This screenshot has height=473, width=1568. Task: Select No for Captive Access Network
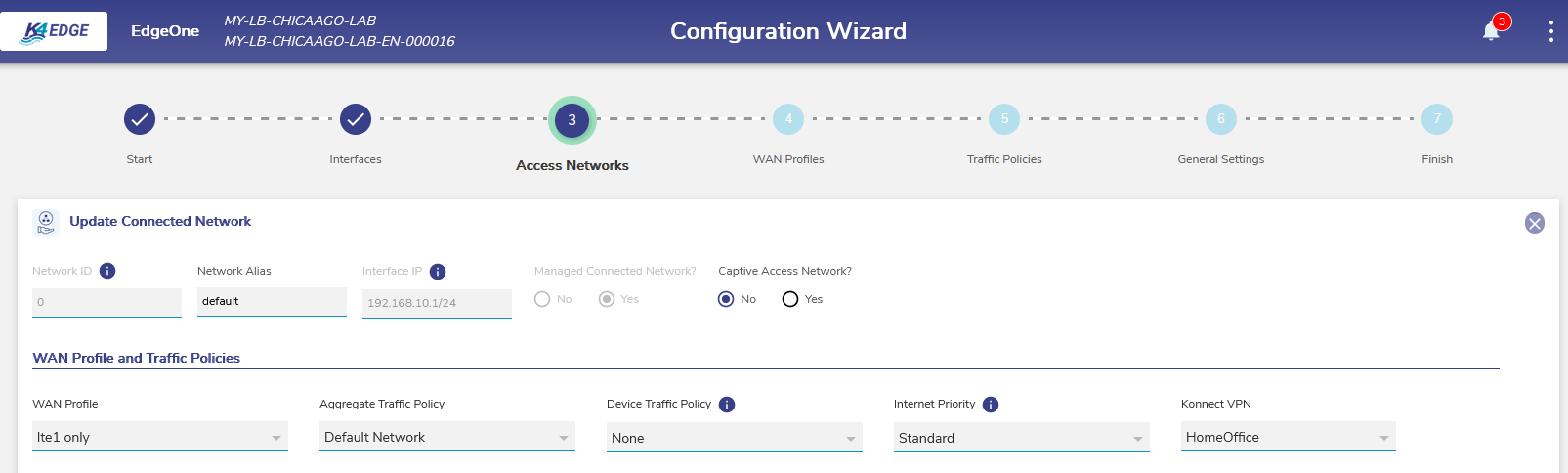726,299
